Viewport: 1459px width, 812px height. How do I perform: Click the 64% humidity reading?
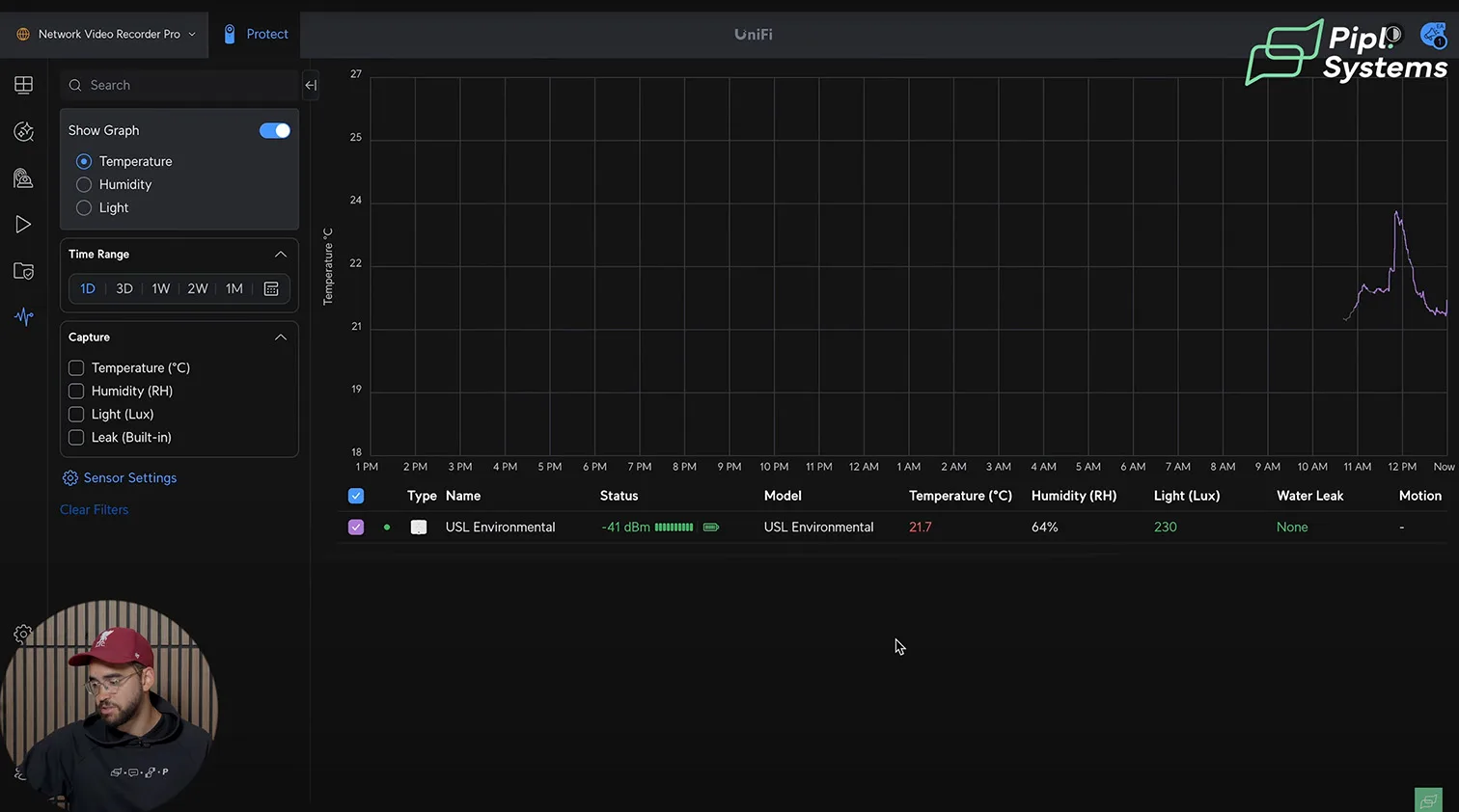(x=1045, y=528)
